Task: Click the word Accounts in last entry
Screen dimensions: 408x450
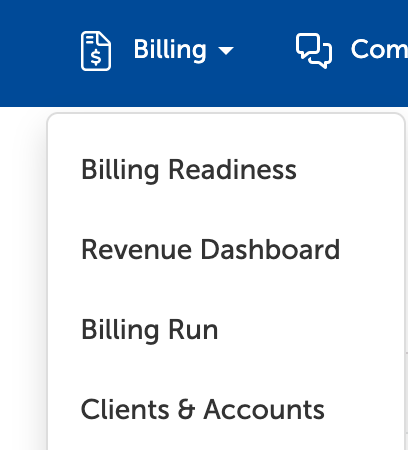Action: tap(264, 410)
